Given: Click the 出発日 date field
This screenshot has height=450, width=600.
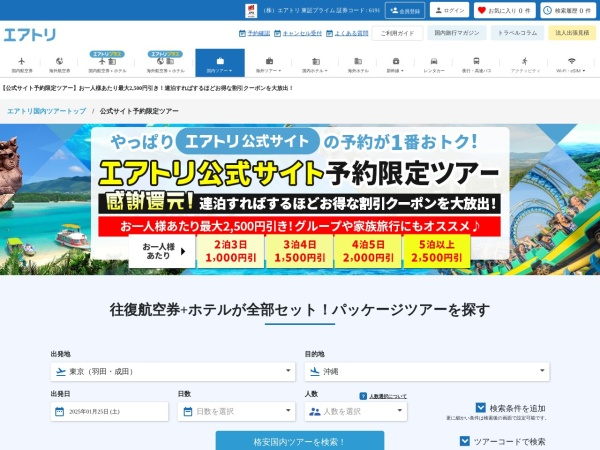Looking at the screenshot, I should tap(109, 412).
